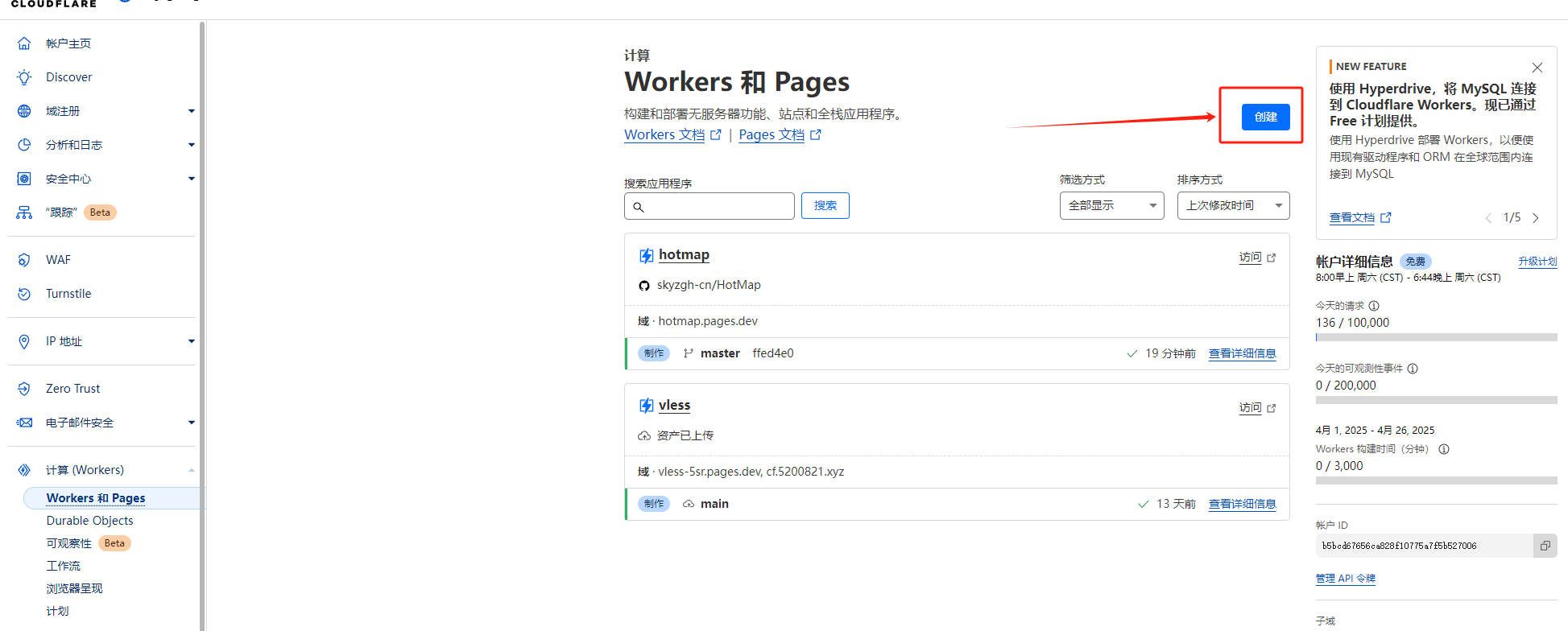Image resolution: width=1568 pixels, height=631 pixels.
Task: Click the 今天的请求 usage progress bar
Action: pyautogui.click(x=1436, y=337)
